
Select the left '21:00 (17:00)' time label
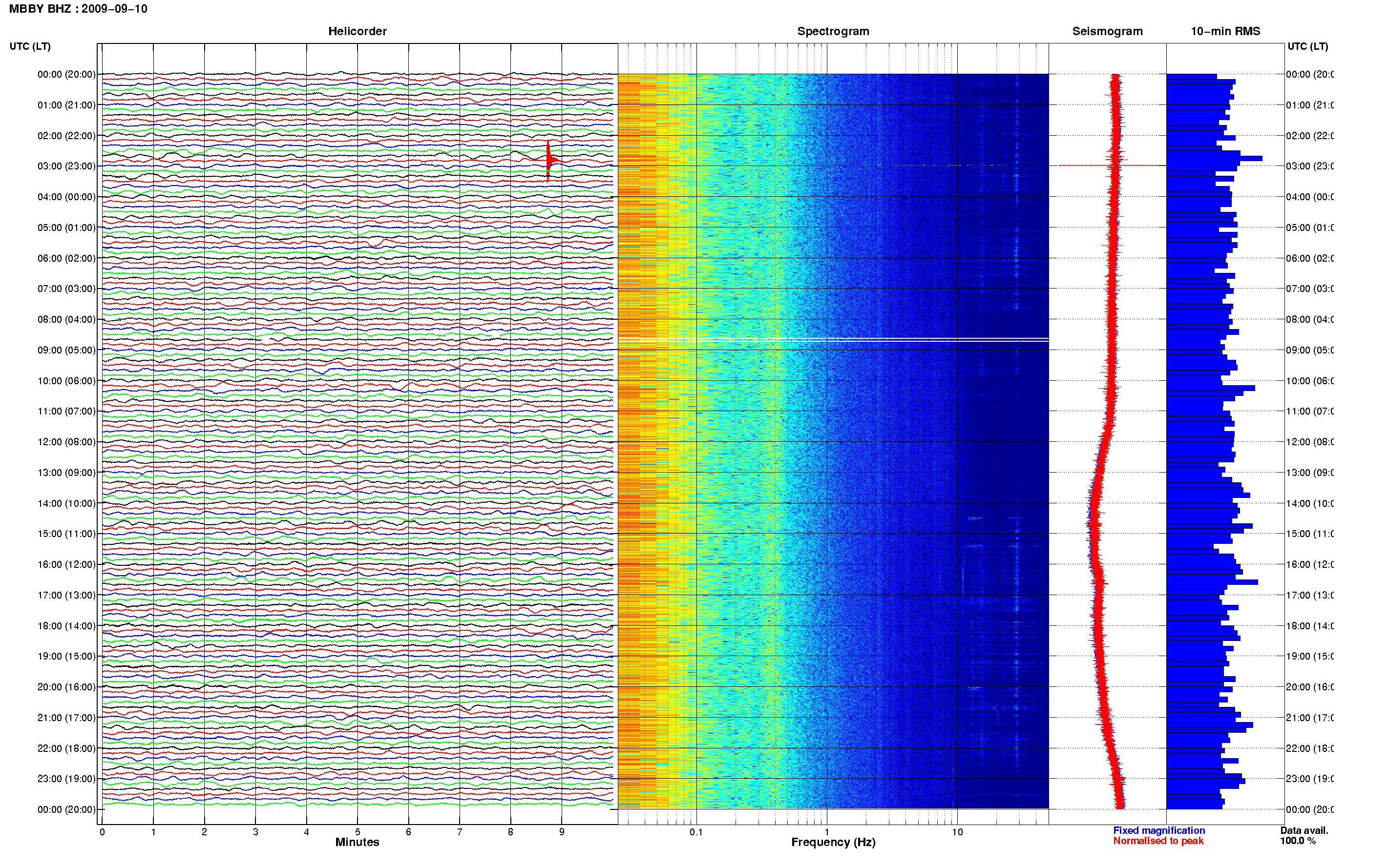[66, 718]
